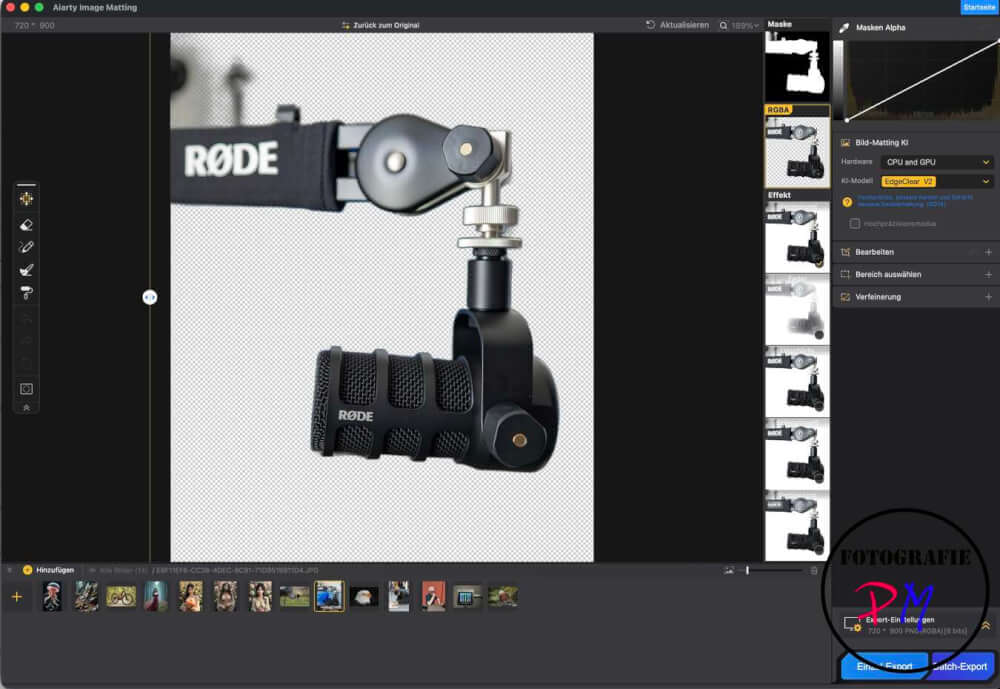Expand the Verfeinerung section

[987, 297]
